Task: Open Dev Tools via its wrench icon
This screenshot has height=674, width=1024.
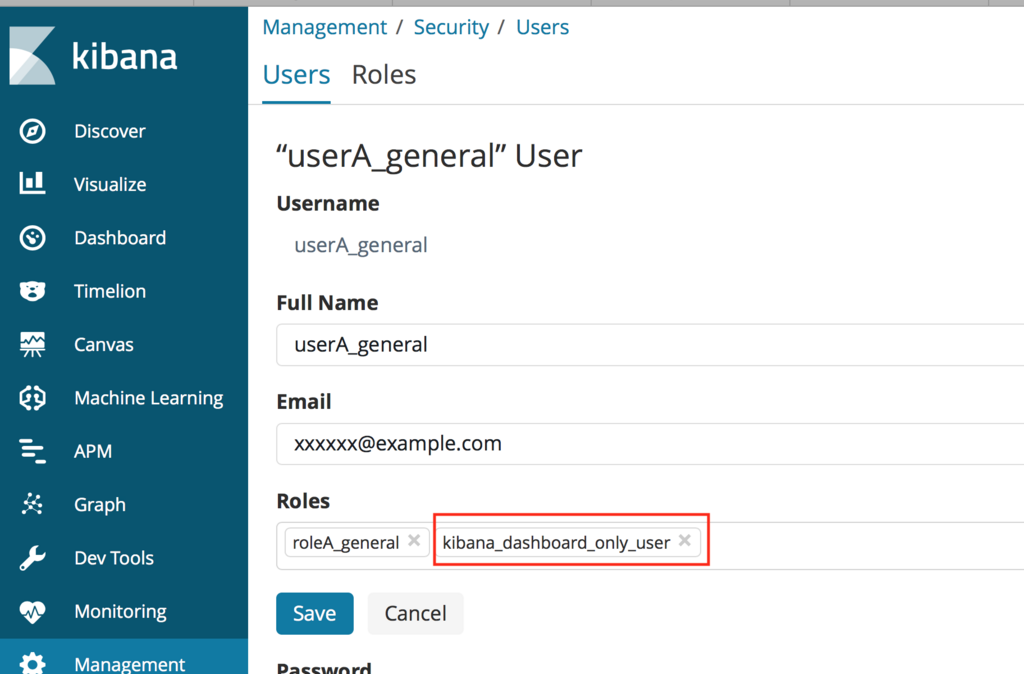Action: click(x=32, y=558)
